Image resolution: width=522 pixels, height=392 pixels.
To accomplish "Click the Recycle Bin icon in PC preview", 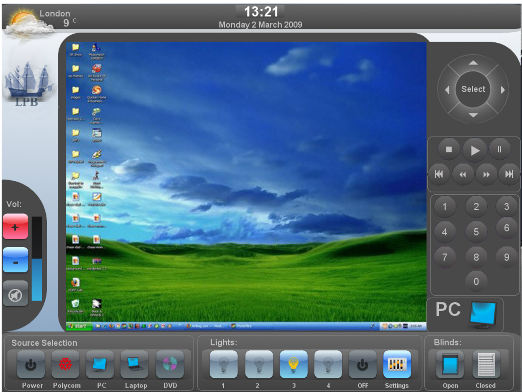I will point(76,305).
